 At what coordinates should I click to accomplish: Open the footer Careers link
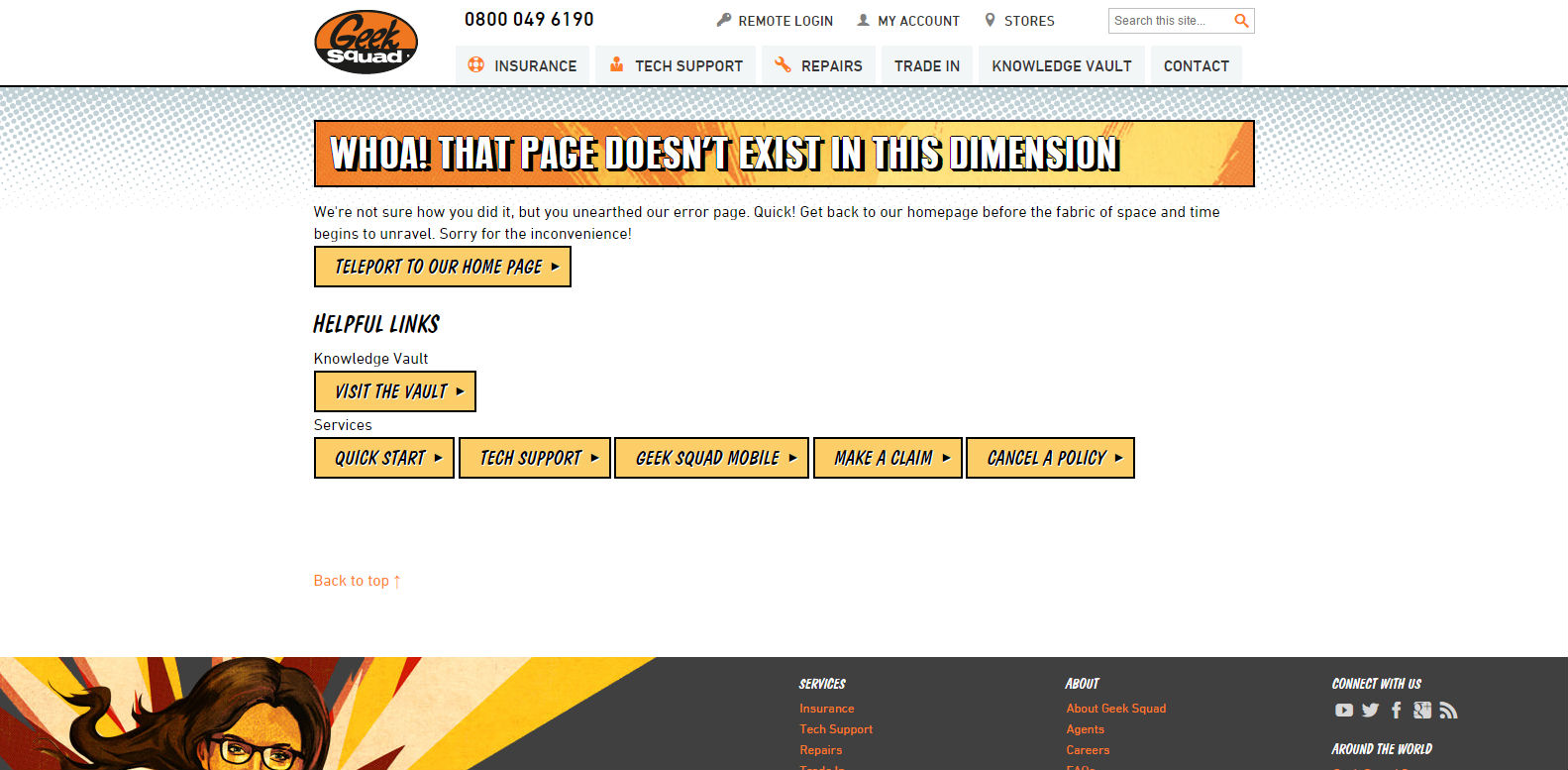tap(1088, 750)
